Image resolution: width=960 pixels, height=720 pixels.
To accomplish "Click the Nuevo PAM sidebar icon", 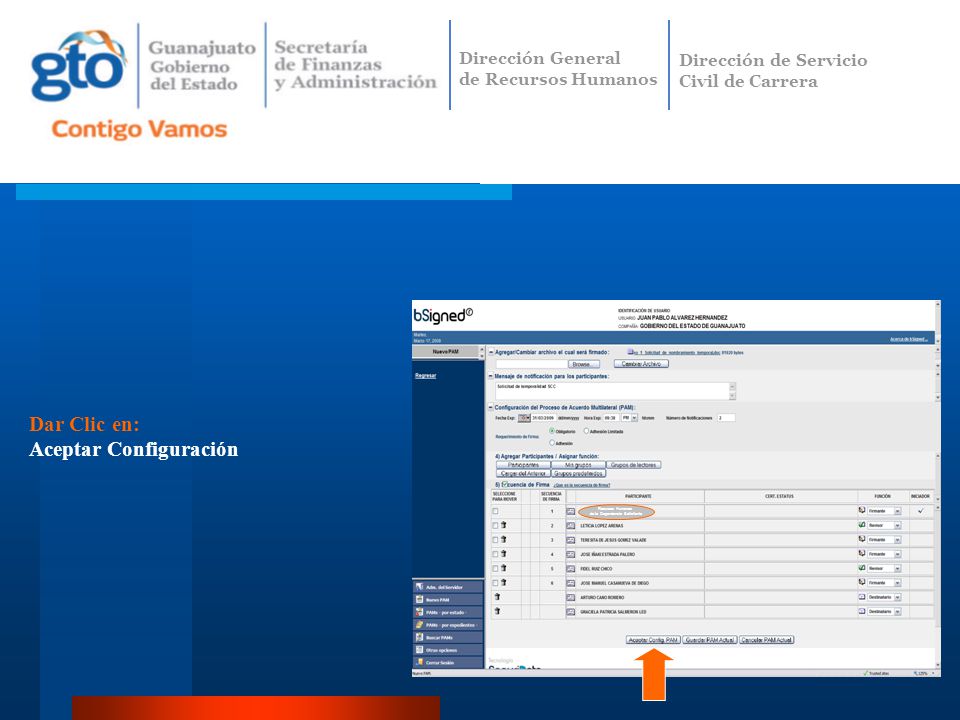I will coord(419,600).
